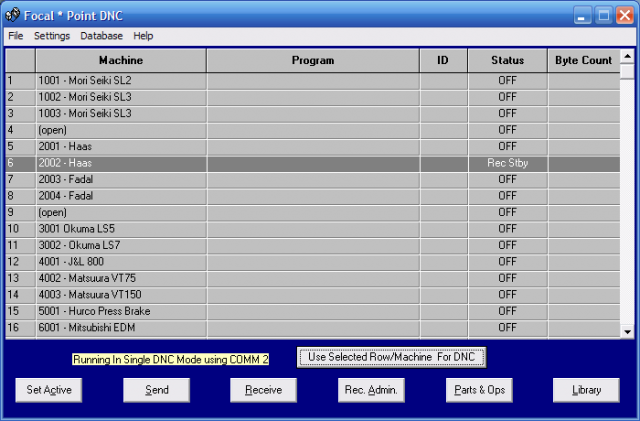
Task: Click the vertical scrollbar thumb
Action: [x=627, y=71]
